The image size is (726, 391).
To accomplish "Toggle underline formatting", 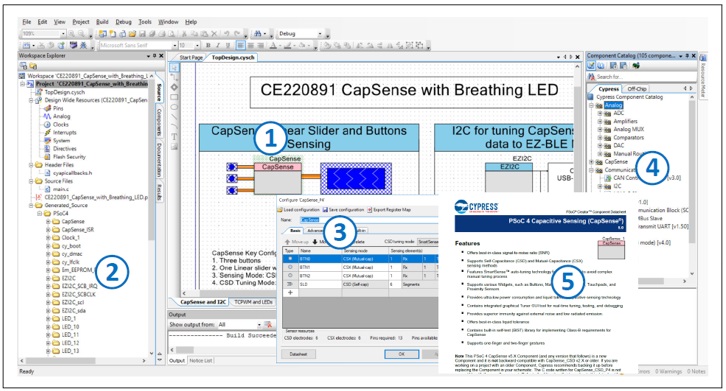I will 228,45.
